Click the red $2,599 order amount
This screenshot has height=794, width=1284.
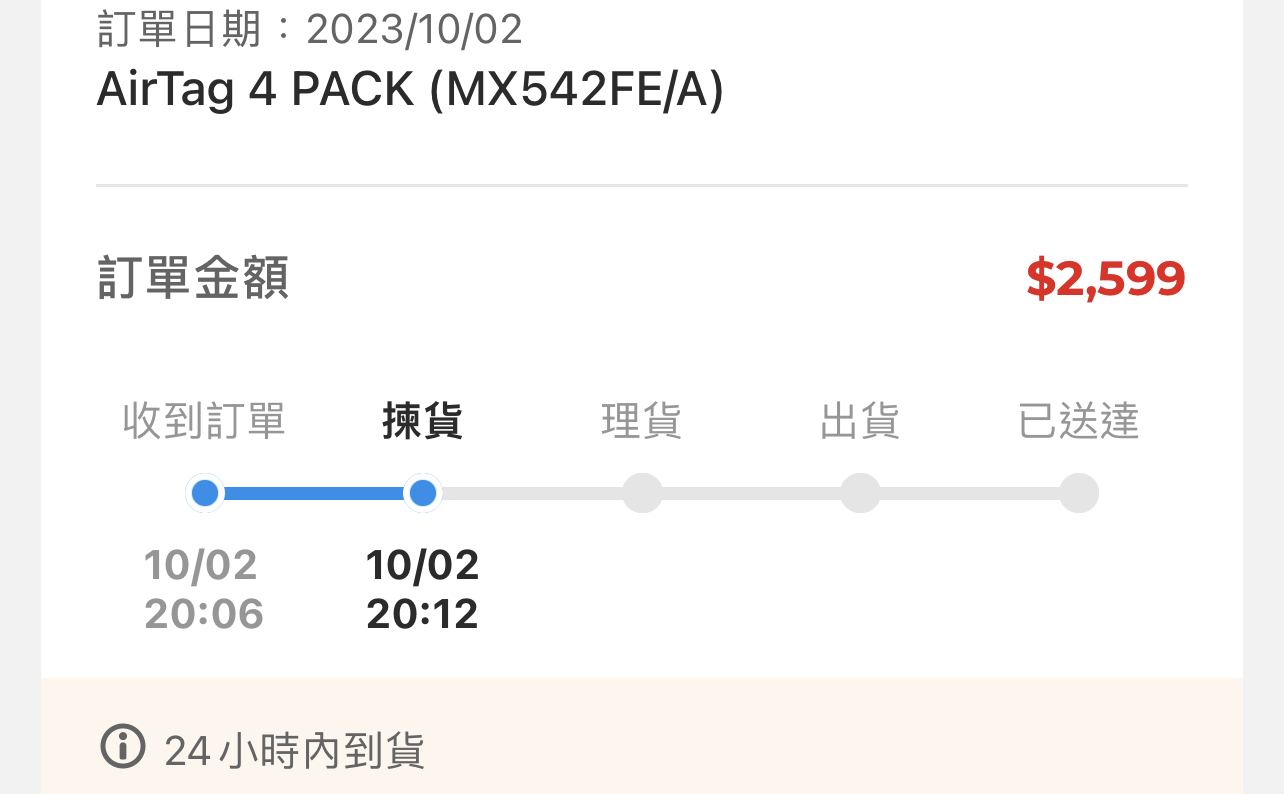click(1105, 279)
